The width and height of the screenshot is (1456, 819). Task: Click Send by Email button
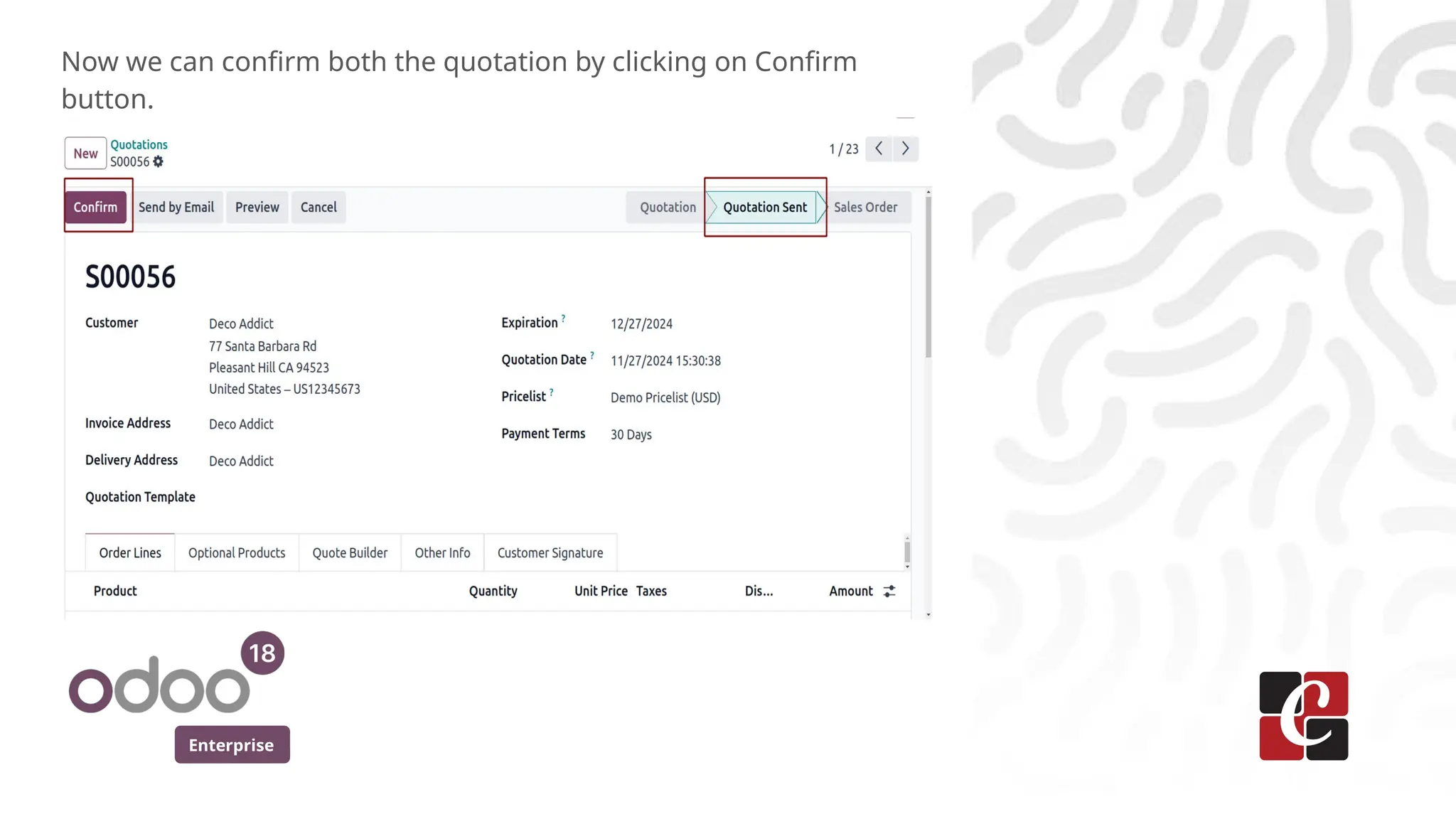[176, 207]
